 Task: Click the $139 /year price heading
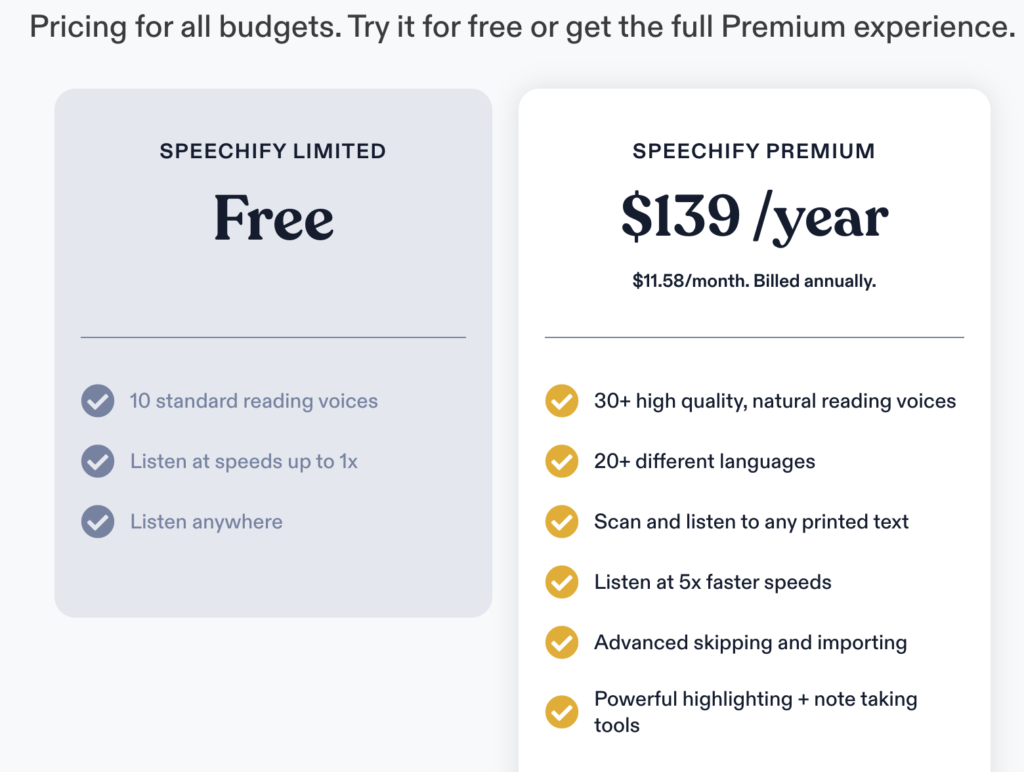pos(754,217)
